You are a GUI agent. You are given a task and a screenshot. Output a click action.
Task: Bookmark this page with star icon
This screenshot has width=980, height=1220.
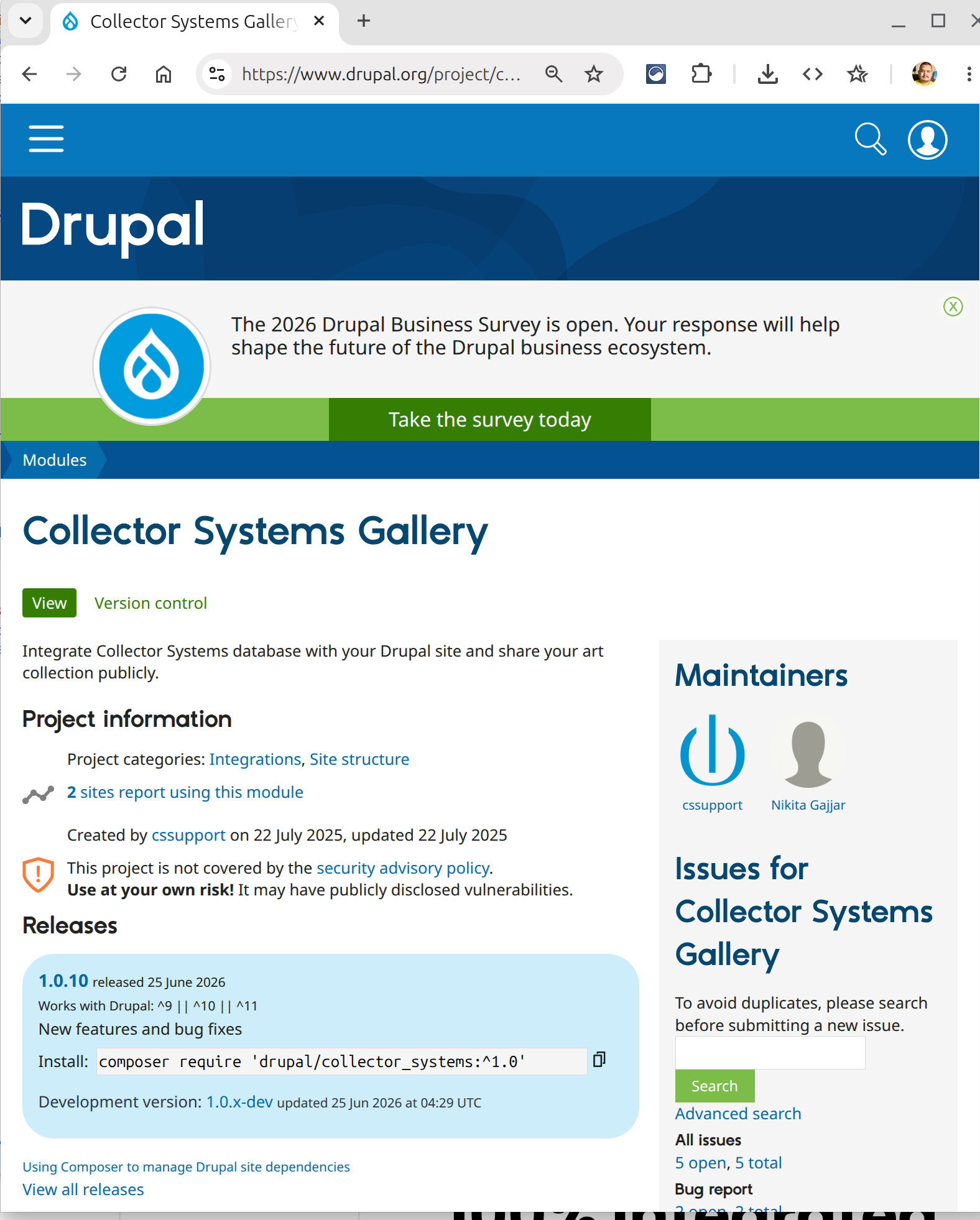(594, 75)
